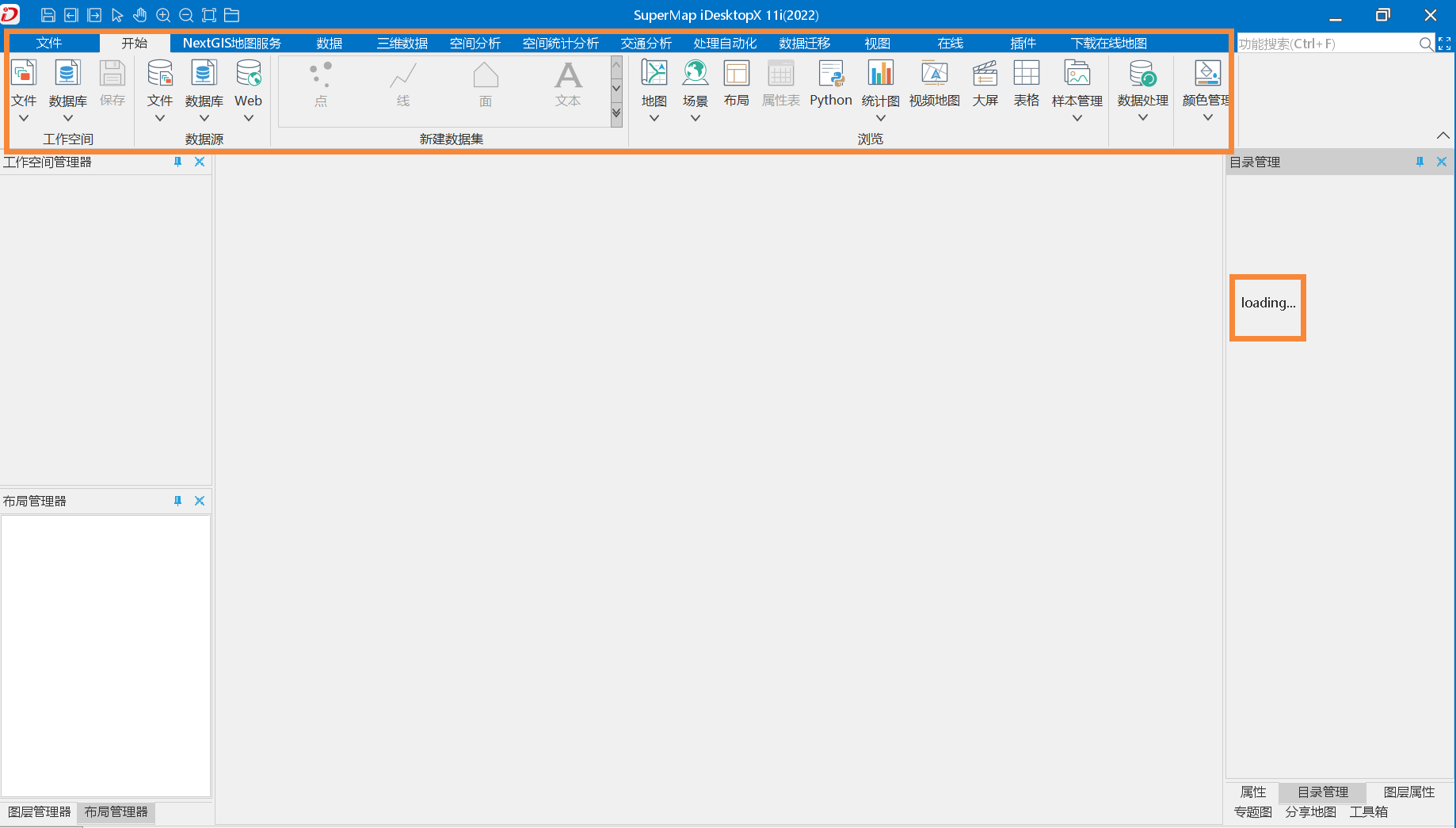Viewport: 1456px width, 828px height.
Task: Expand the new dataset gallery list
Action: pos(616,114)
